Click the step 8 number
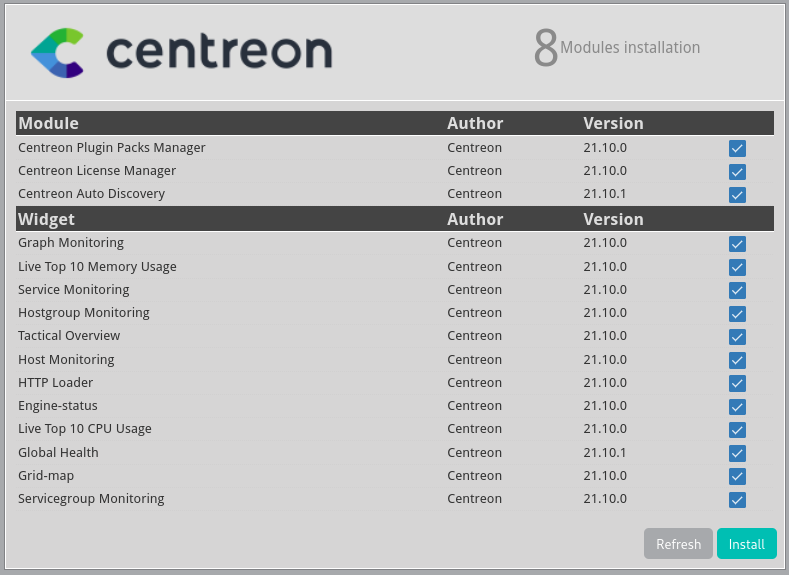The image size is (789, 575). [545, 48]
